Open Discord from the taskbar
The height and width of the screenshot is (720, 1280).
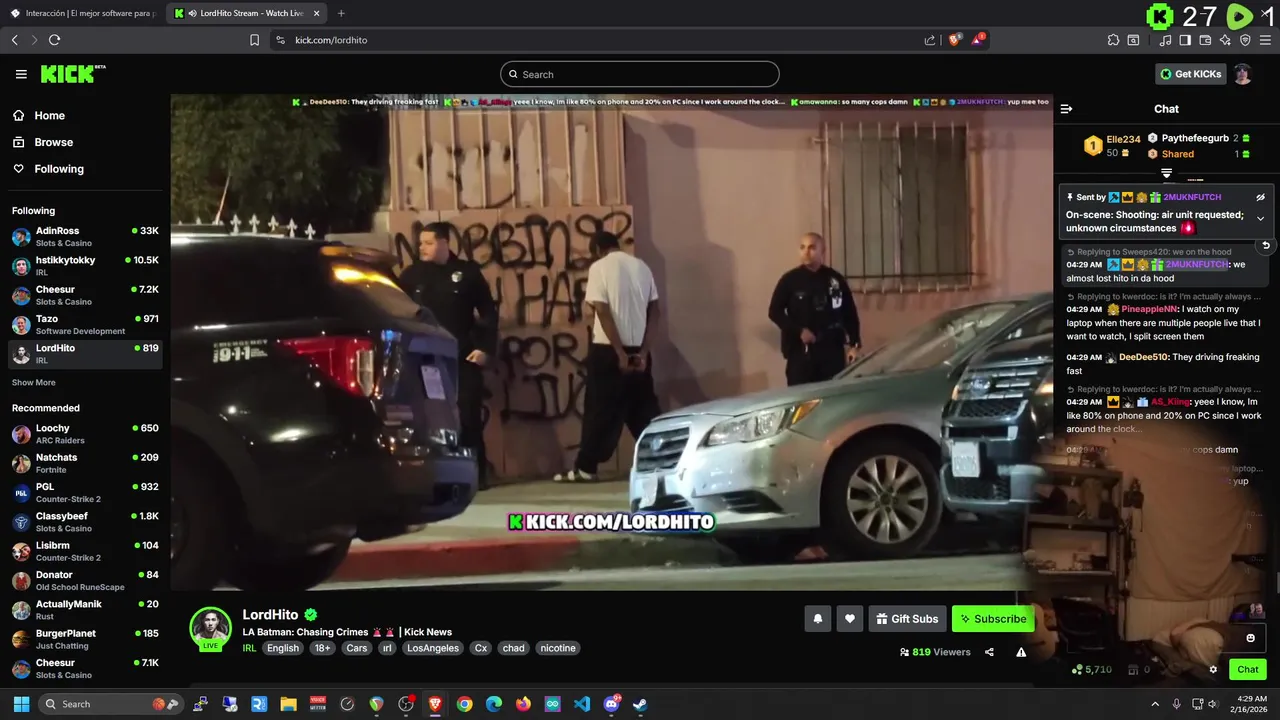(x=611, y=704)
